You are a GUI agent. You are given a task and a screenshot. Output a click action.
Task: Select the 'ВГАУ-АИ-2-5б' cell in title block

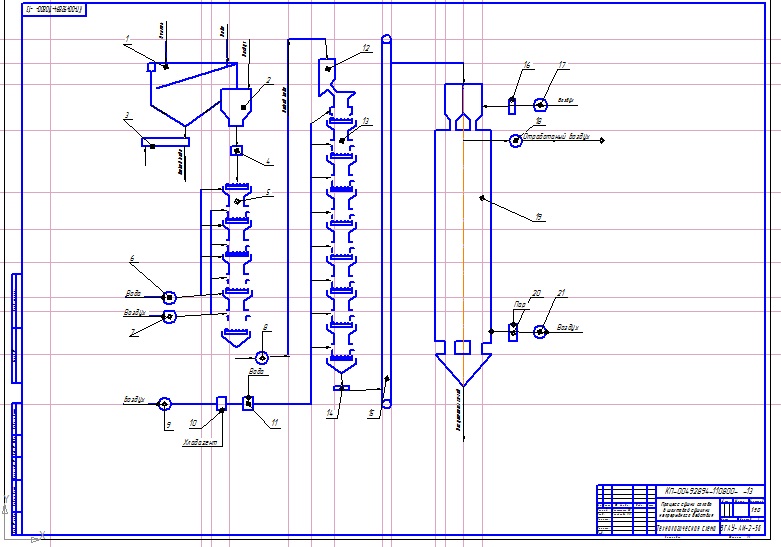coord(741,528)
